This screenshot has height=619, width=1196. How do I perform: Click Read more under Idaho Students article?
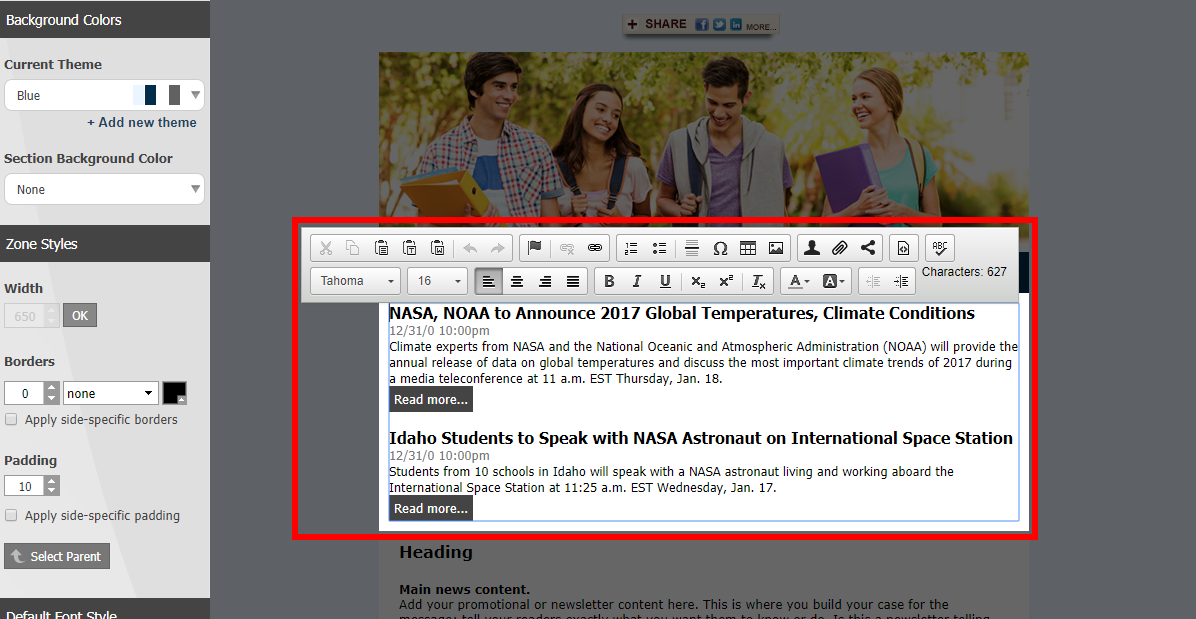pyautogui.click(x=431, y=508)
